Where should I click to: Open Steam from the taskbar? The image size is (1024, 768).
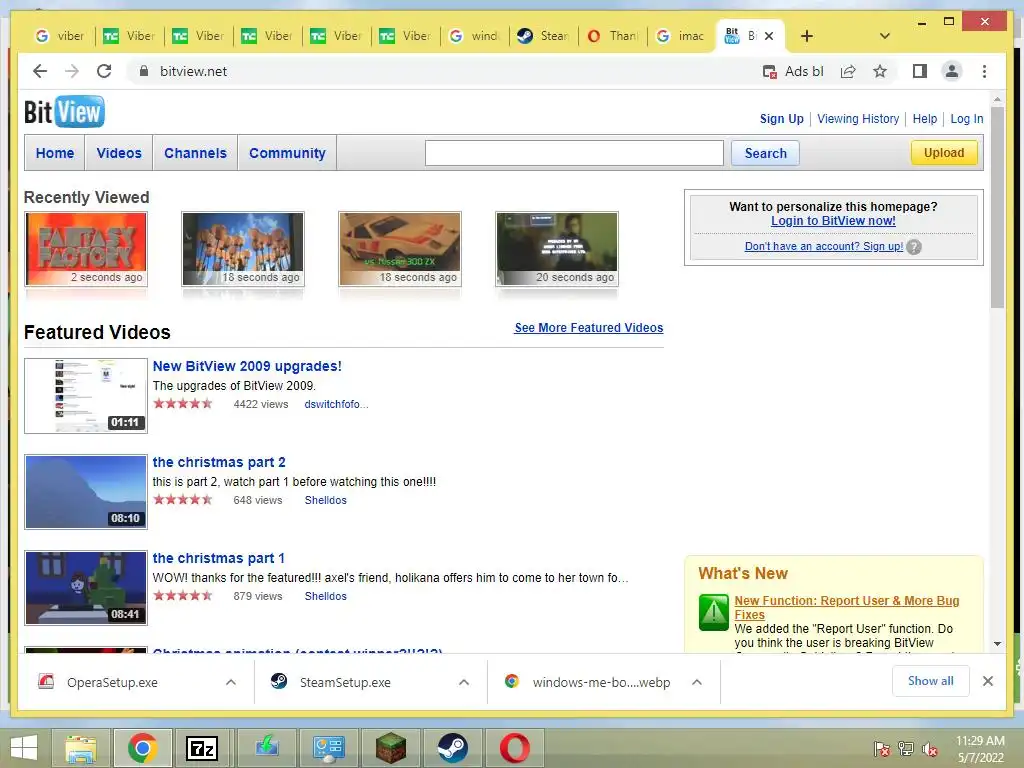click(452, 748)
